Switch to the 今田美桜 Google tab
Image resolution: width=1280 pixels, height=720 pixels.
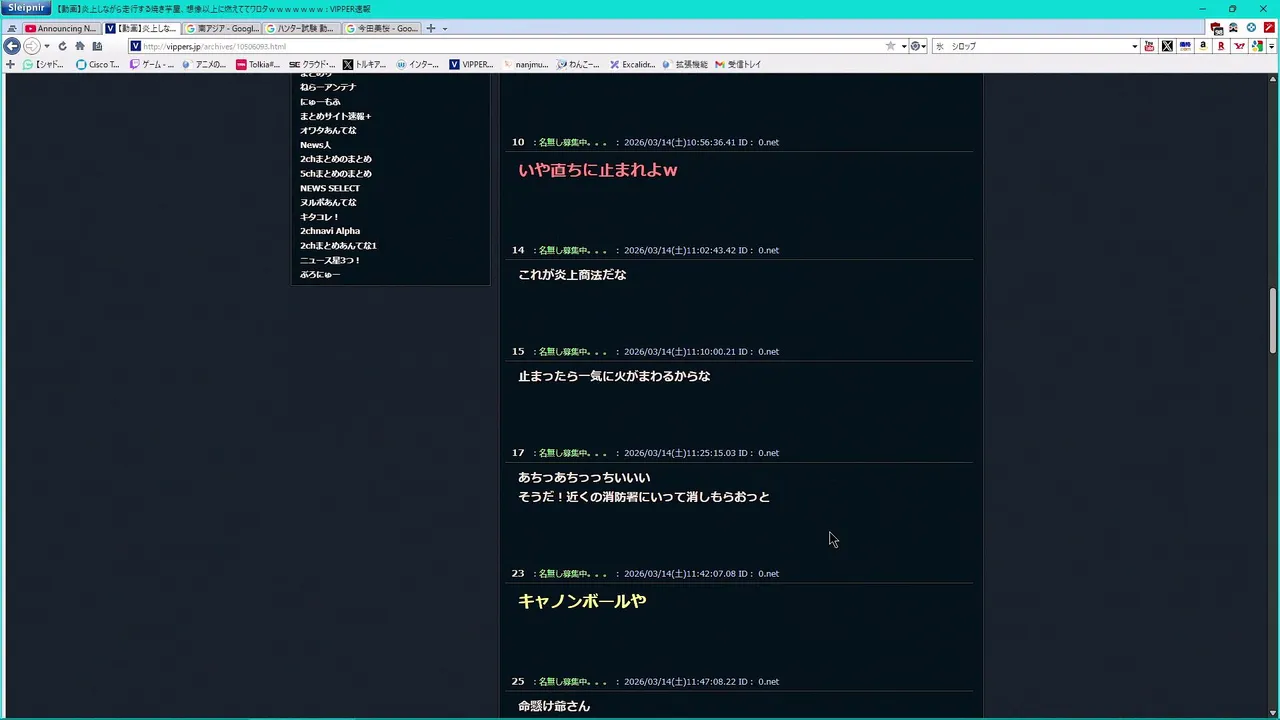(382, 28)
